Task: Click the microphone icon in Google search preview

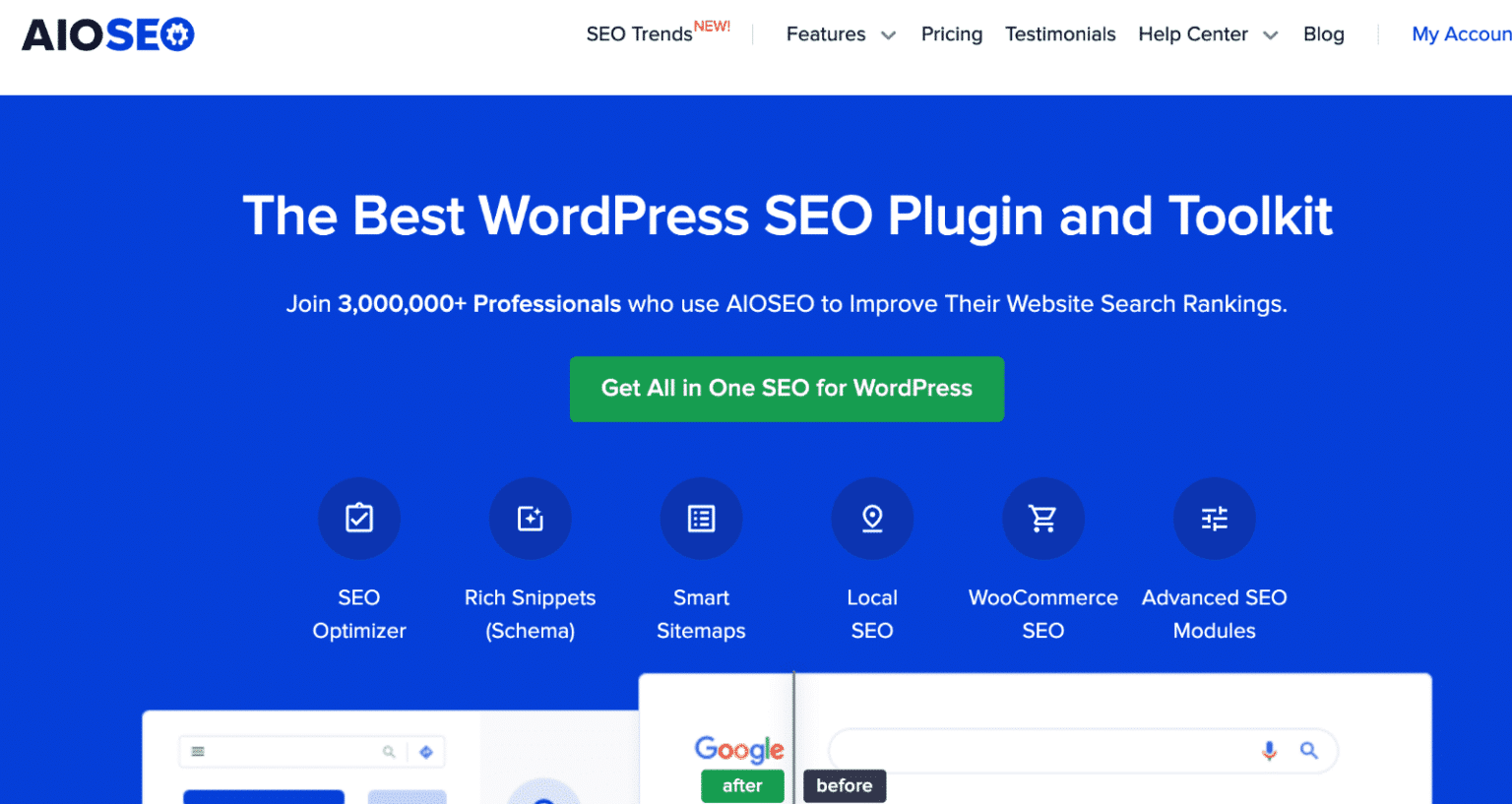Action: tap(1270, 751)
